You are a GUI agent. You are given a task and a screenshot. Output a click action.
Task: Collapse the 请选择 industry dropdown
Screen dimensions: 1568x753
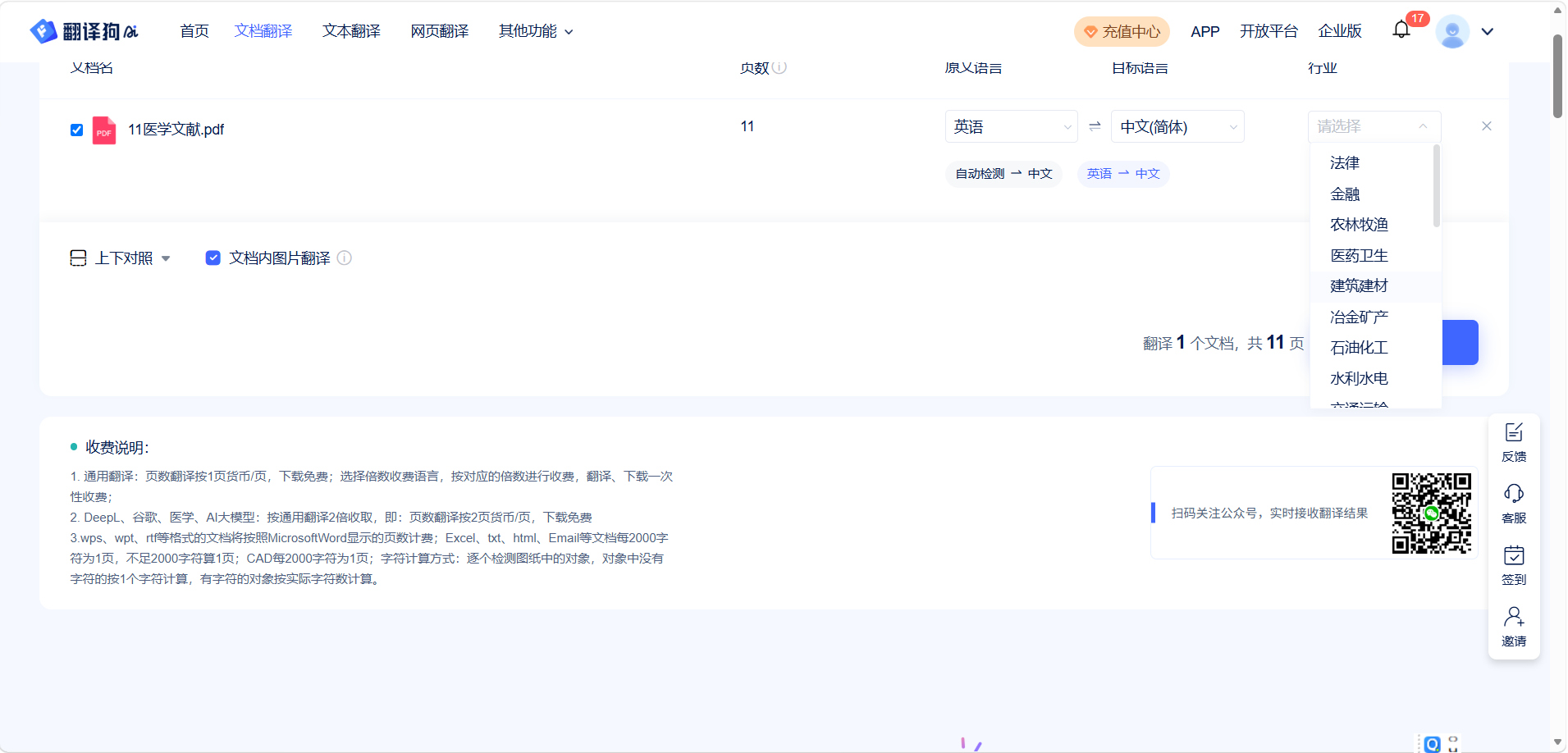coord(1374,126)
